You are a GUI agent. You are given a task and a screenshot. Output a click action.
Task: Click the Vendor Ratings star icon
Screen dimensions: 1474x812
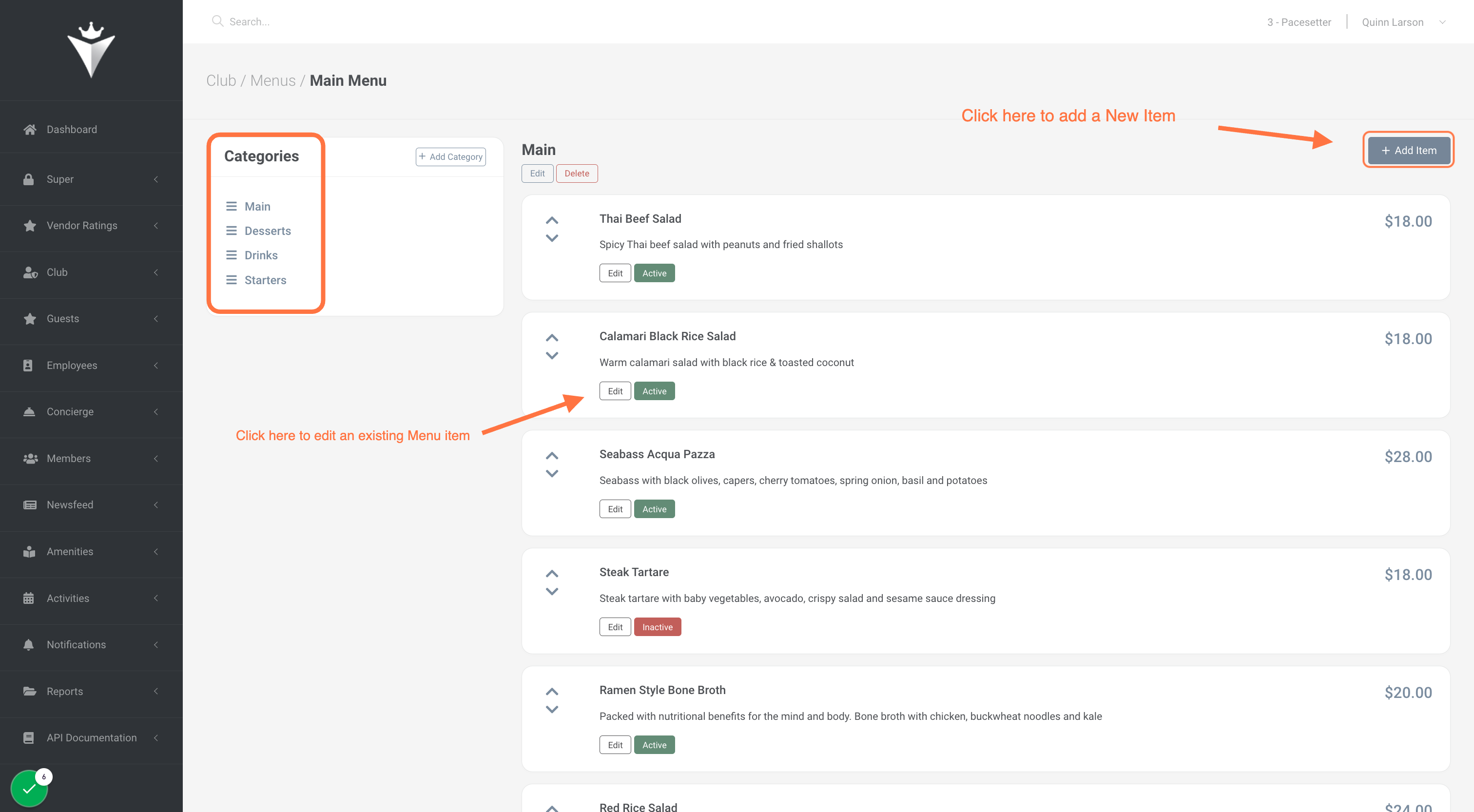(x=30, y=226)
